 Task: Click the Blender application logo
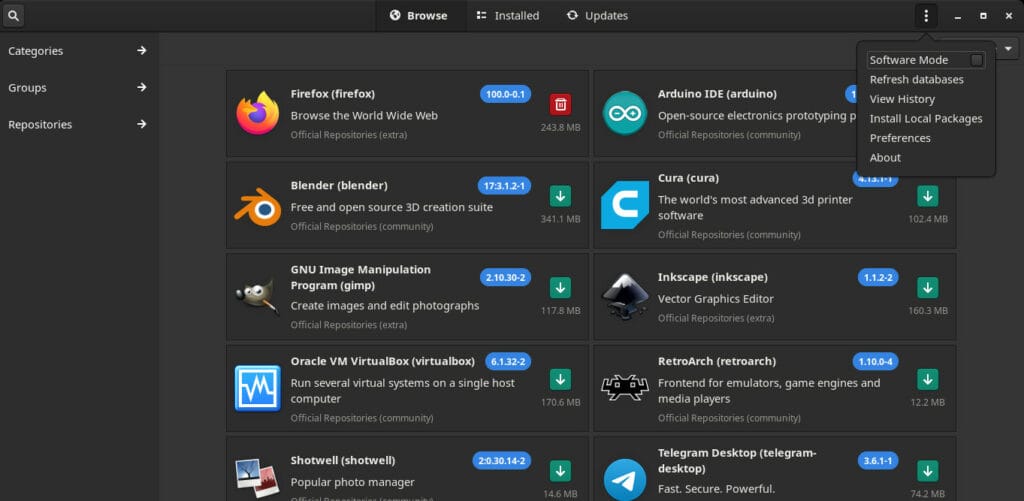point(258,205)
